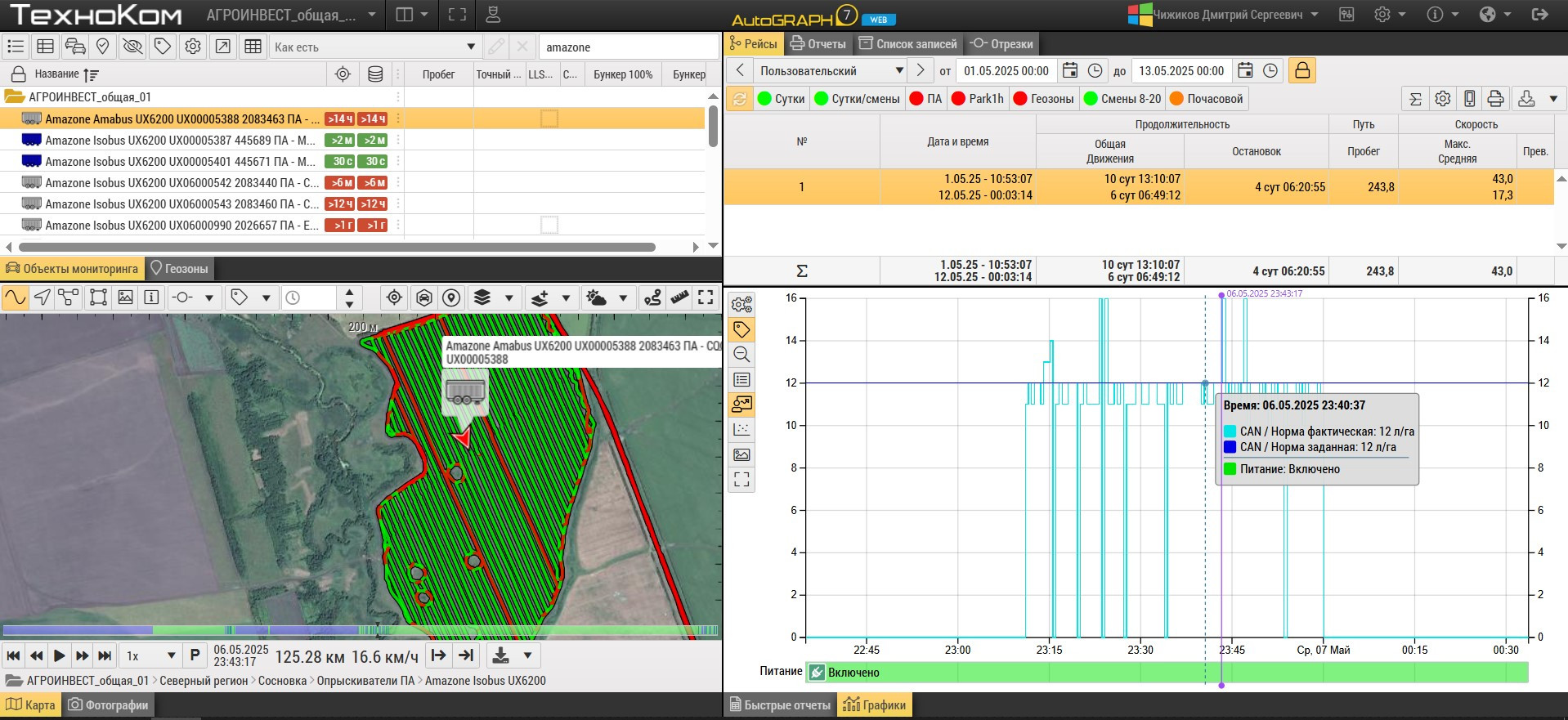The height and width of the screenshot is (720, 1568).
Task: Open the layout selector dropdown in top bar
Action: pos(411,15)
